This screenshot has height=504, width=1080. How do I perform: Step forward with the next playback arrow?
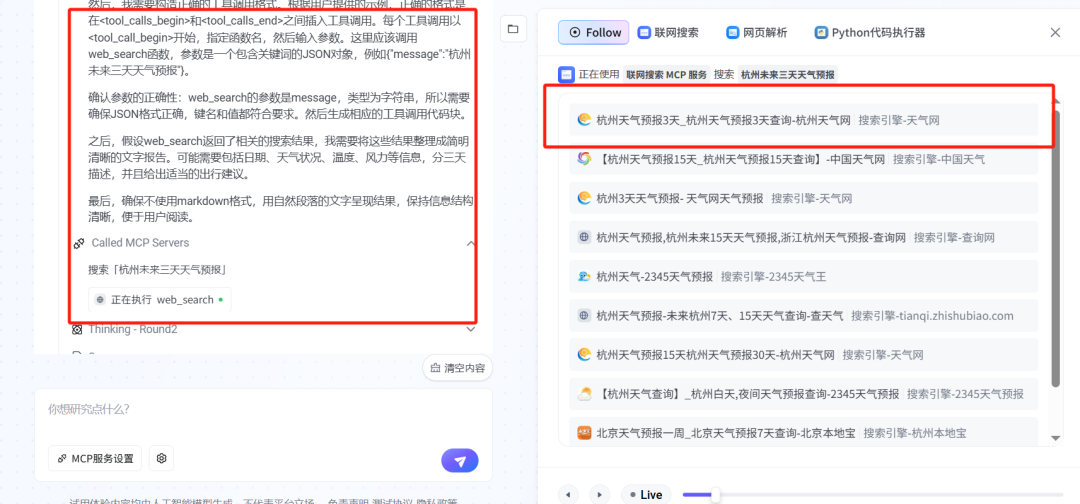click(x=599, y=494)
